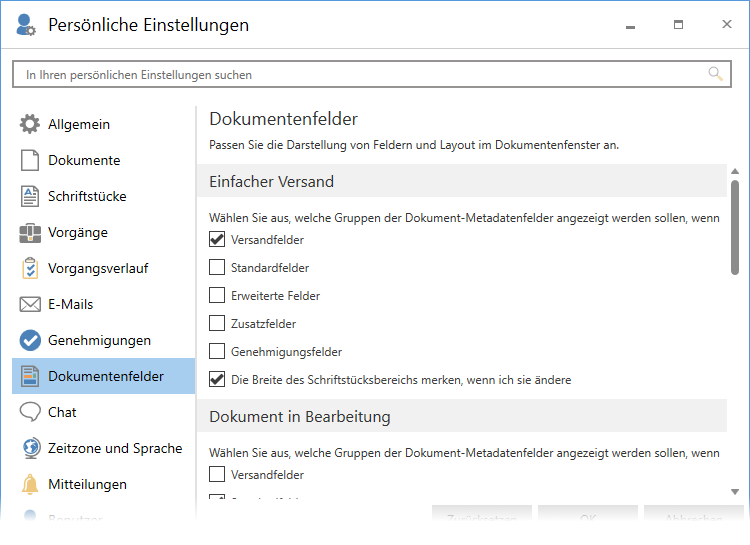Go to the Mitteilungen settings
Image resolution: width=750 pixels, height=545 pixels.
click(x=103, y=484)
